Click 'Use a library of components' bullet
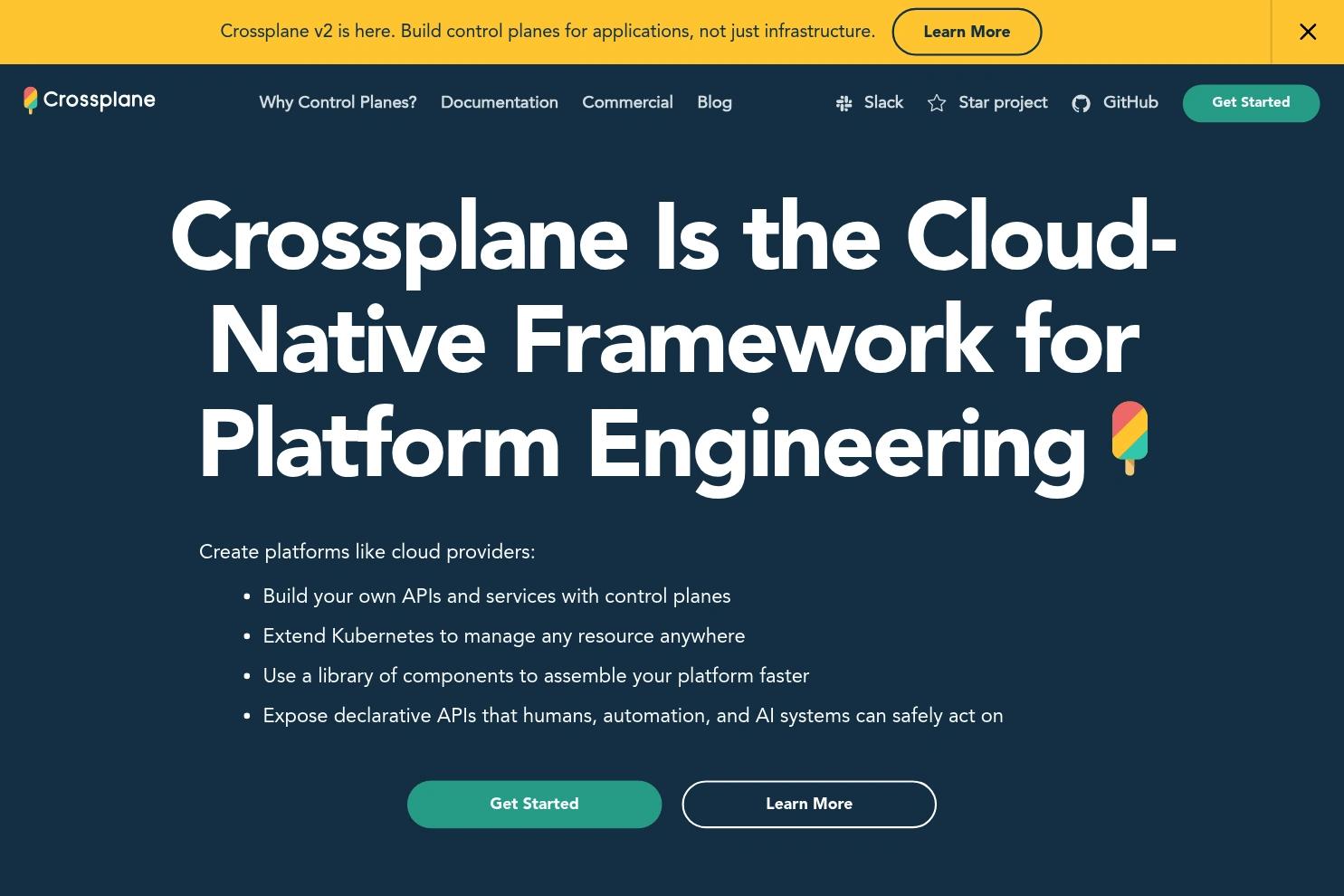This screenshot has height=896, width=1344. coord(536,676)
